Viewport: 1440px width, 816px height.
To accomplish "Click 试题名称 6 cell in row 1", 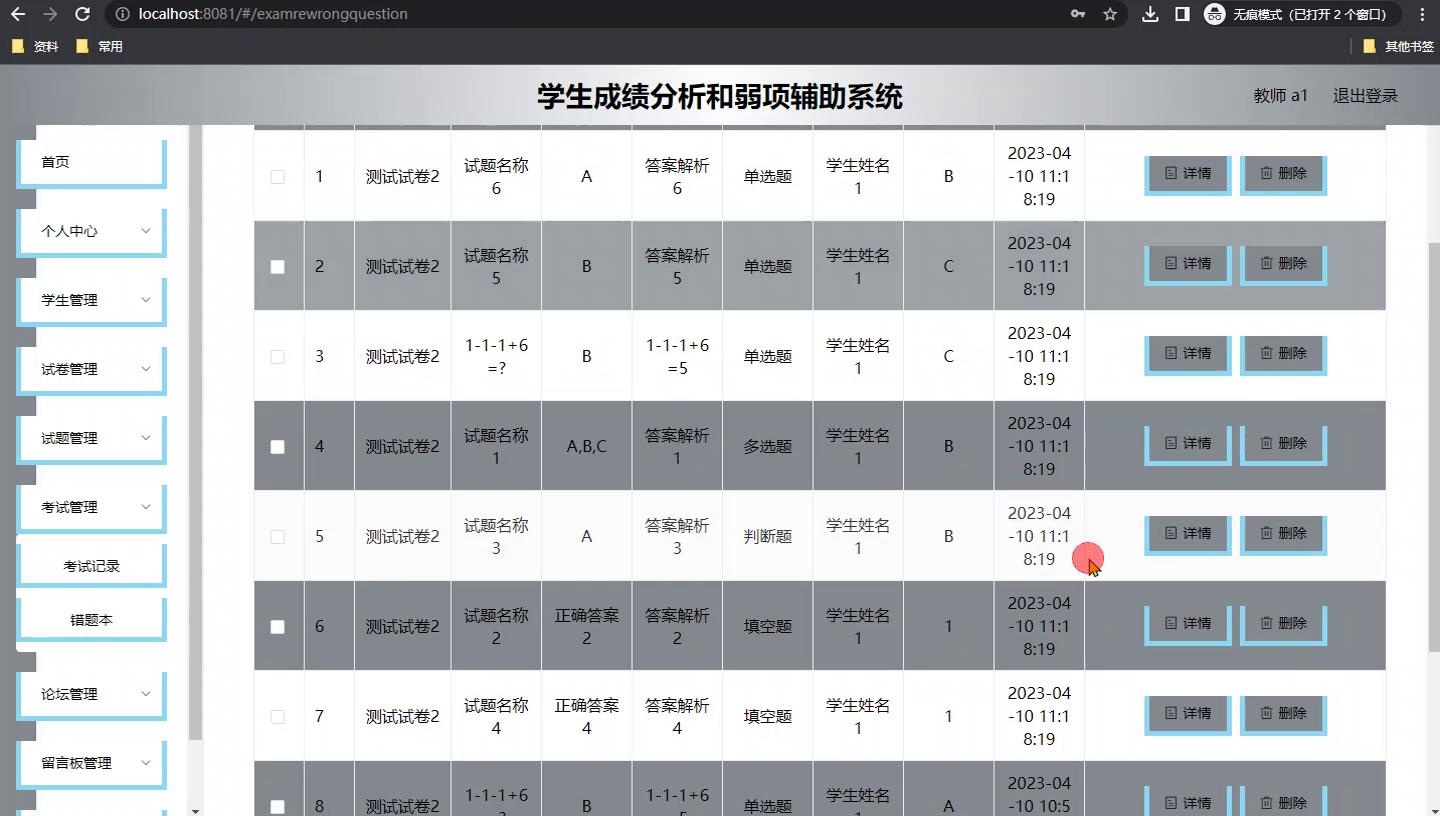I will click(x=496, y=176).
